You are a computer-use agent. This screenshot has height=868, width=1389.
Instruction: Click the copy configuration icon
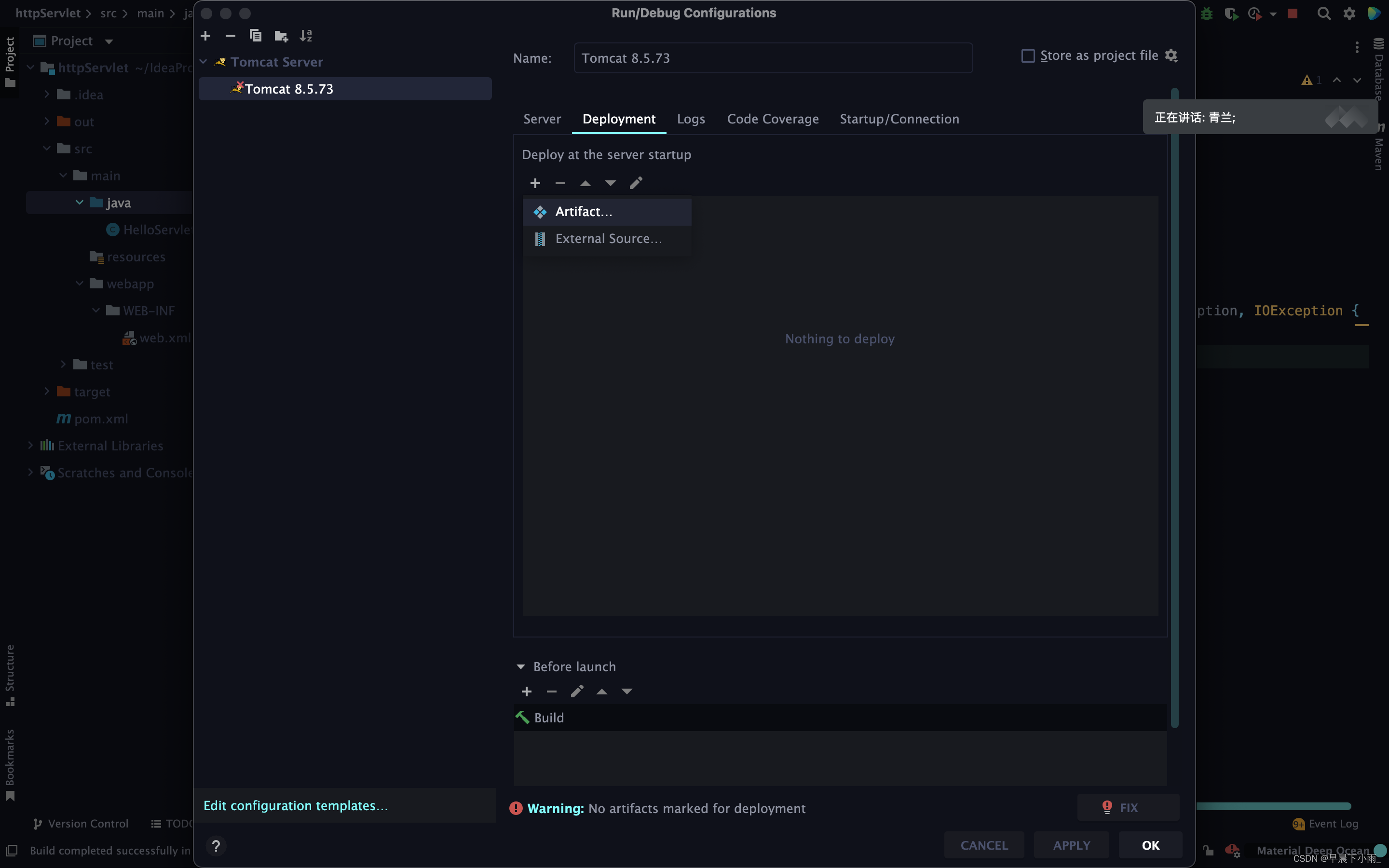[256, 36]
